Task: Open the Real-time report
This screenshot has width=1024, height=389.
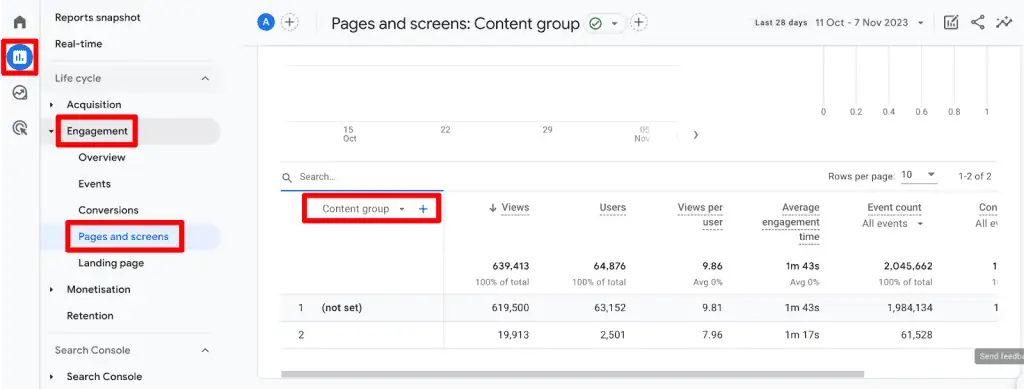Action: click(78, 44)
